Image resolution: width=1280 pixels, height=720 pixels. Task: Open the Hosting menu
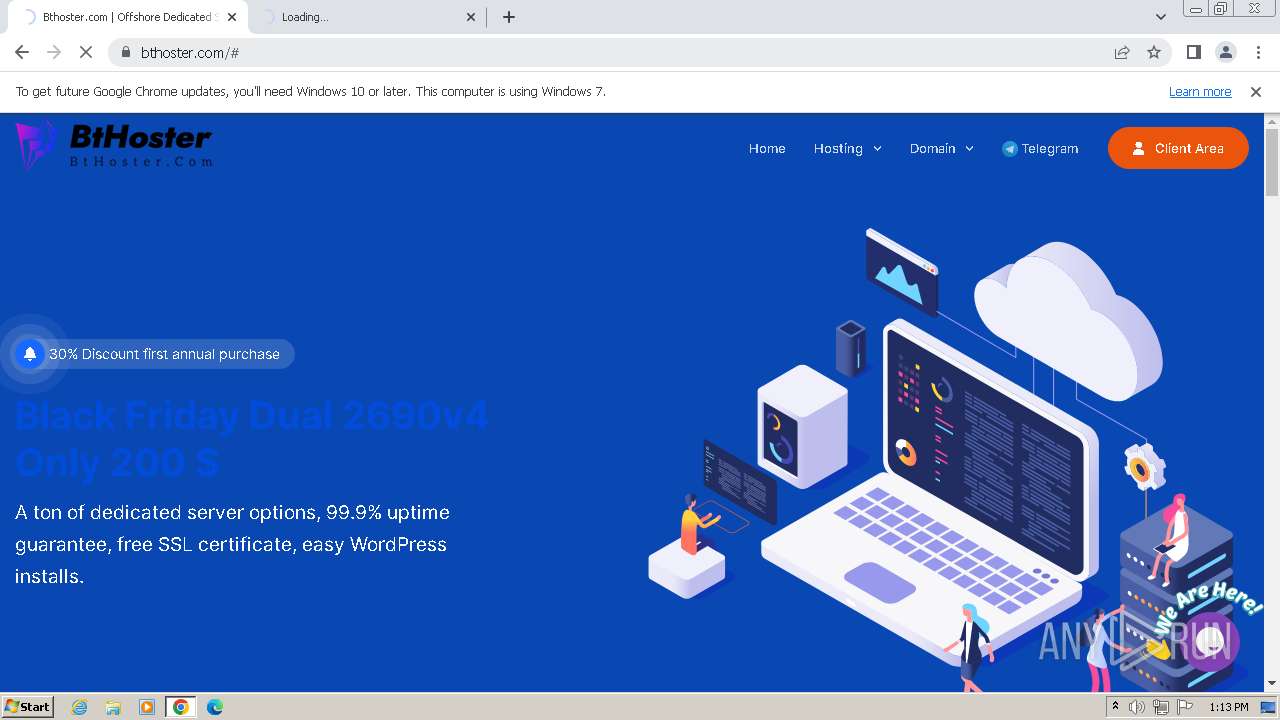point(838,148)
